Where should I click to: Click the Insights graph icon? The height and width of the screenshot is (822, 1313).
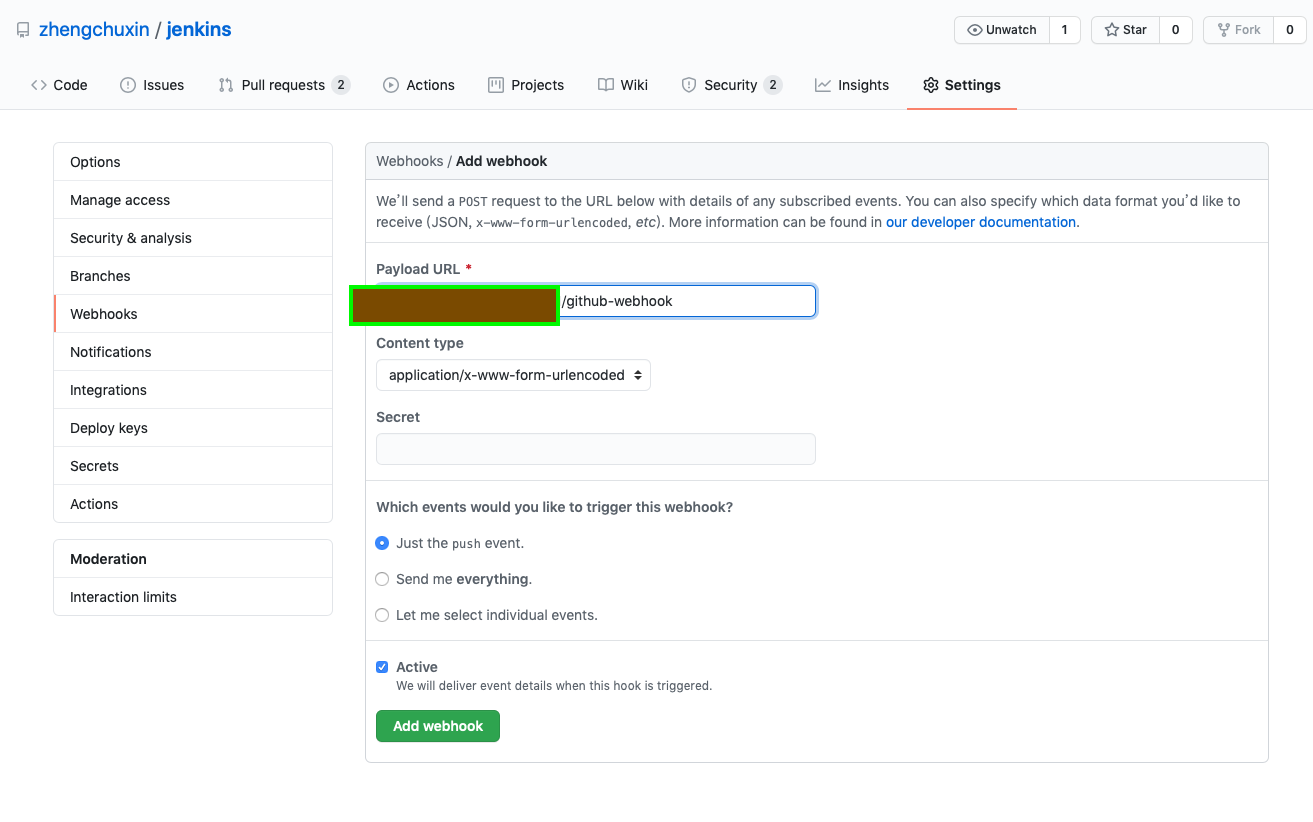823,85
